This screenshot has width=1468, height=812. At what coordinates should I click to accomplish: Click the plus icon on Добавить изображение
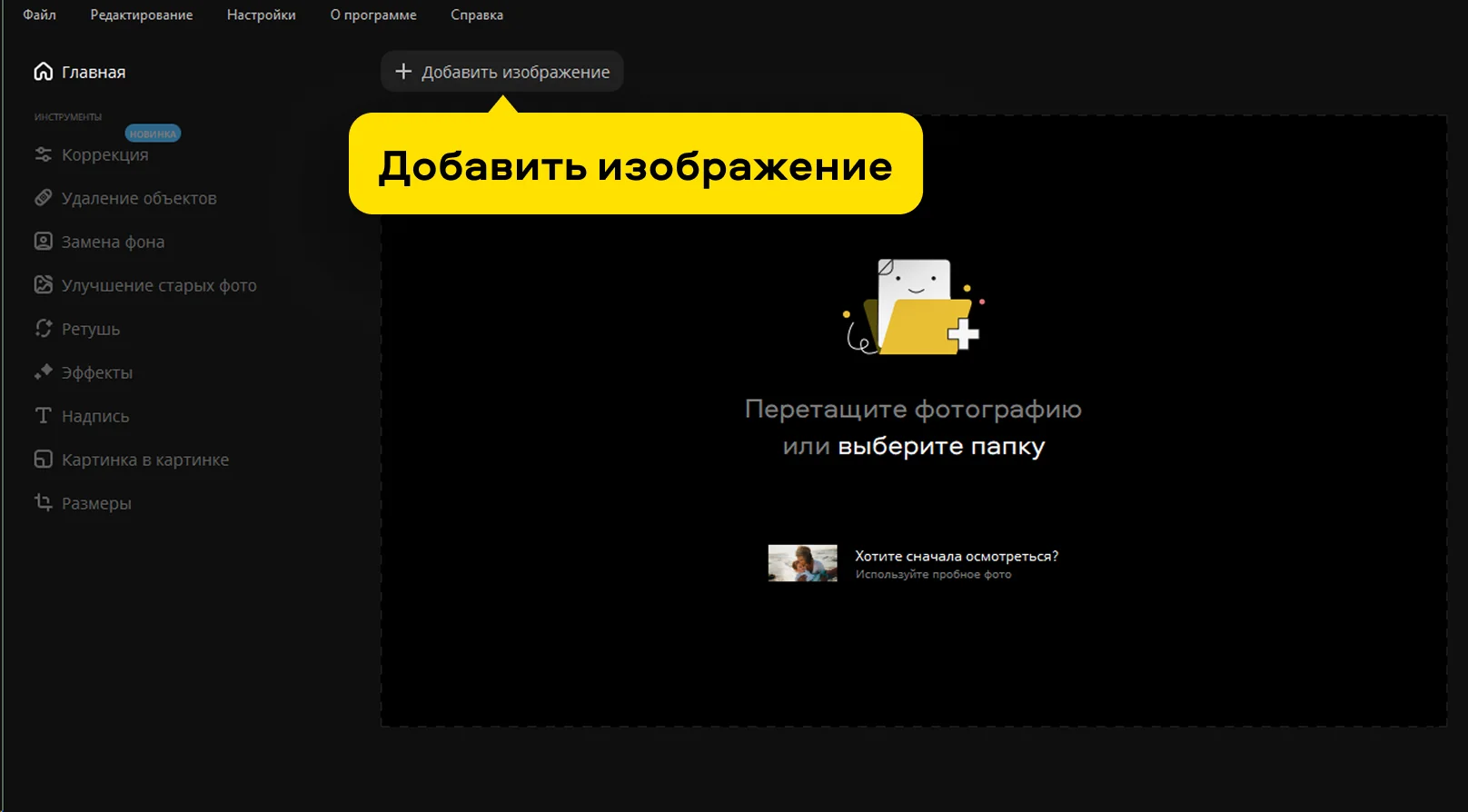point(403,72)
